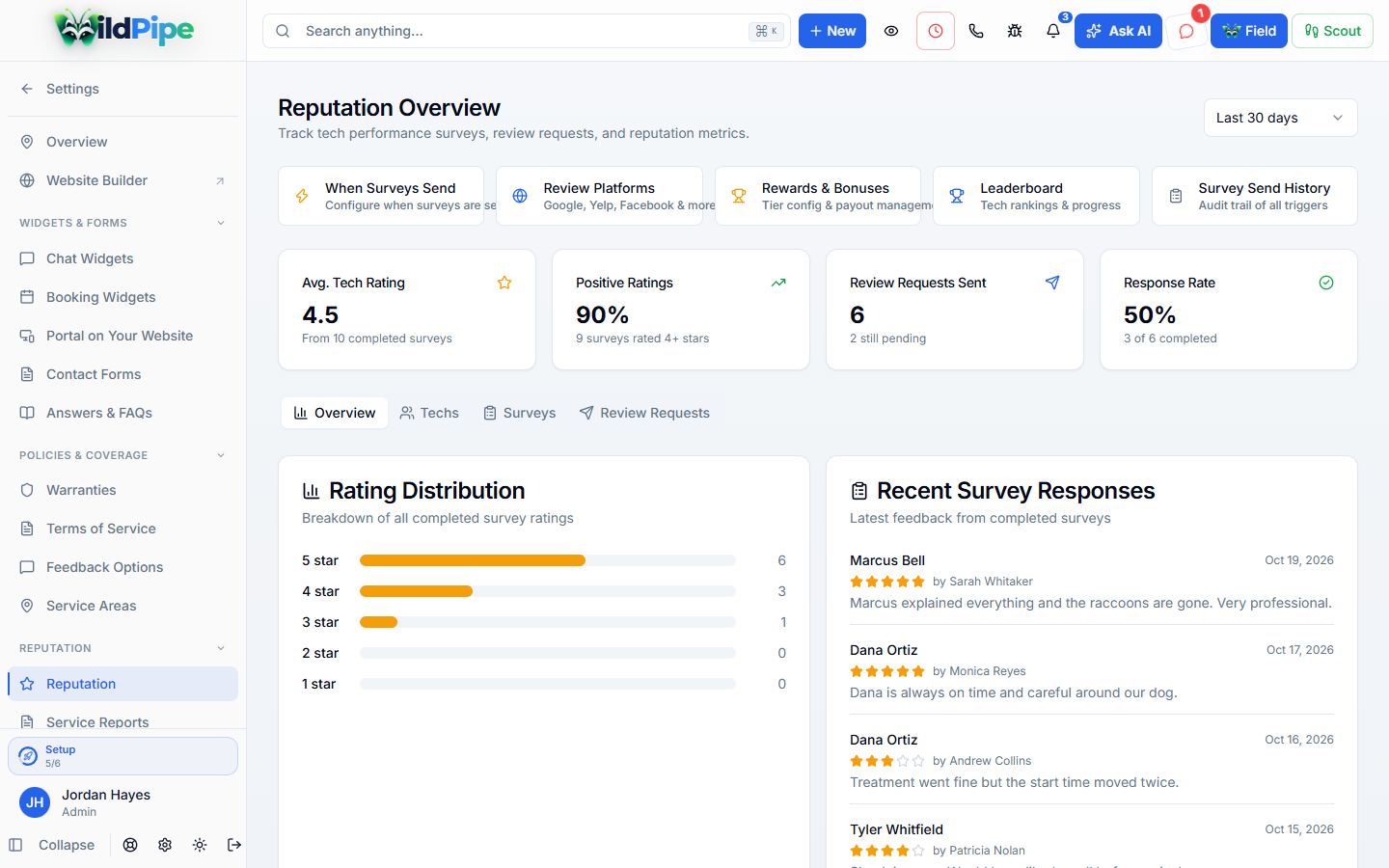1389x868 pixels.
Task: Open notifications bell icon
Action: (x=1053, y=31)
